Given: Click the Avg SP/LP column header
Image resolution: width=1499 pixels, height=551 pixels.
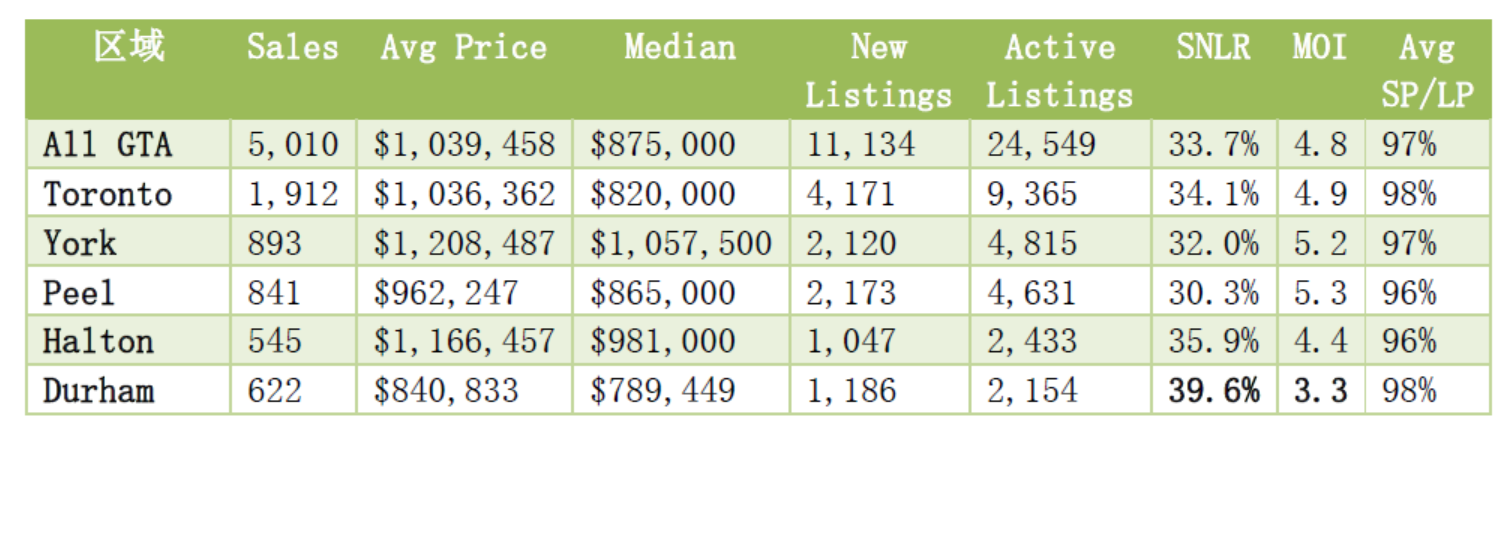Looking at the screenshot, I should click(1427, 70).
